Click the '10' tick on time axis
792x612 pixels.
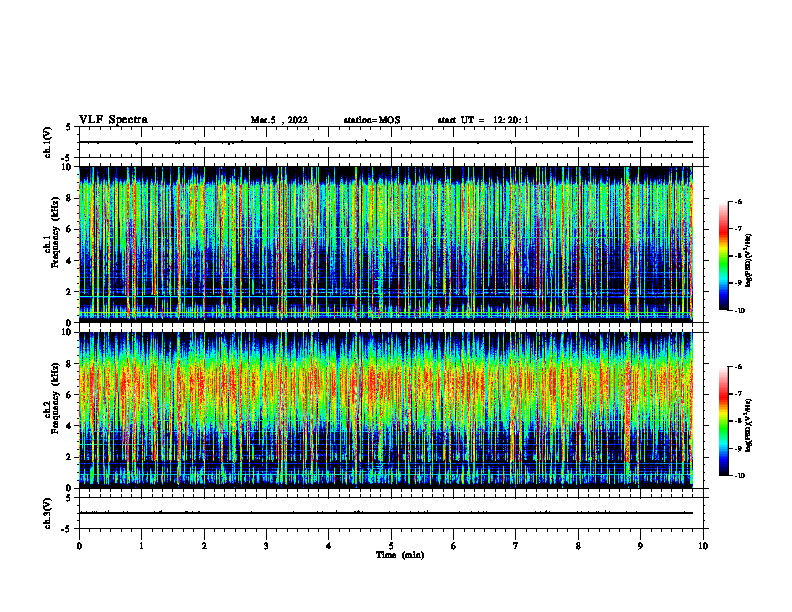pos(703,546)
